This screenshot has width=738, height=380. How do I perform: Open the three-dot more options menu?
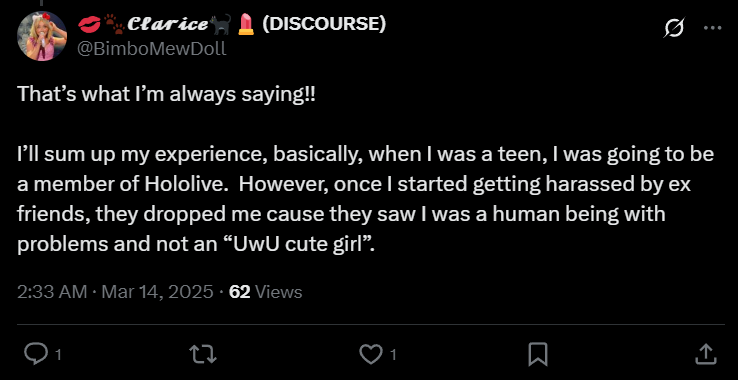pos(713,28)
